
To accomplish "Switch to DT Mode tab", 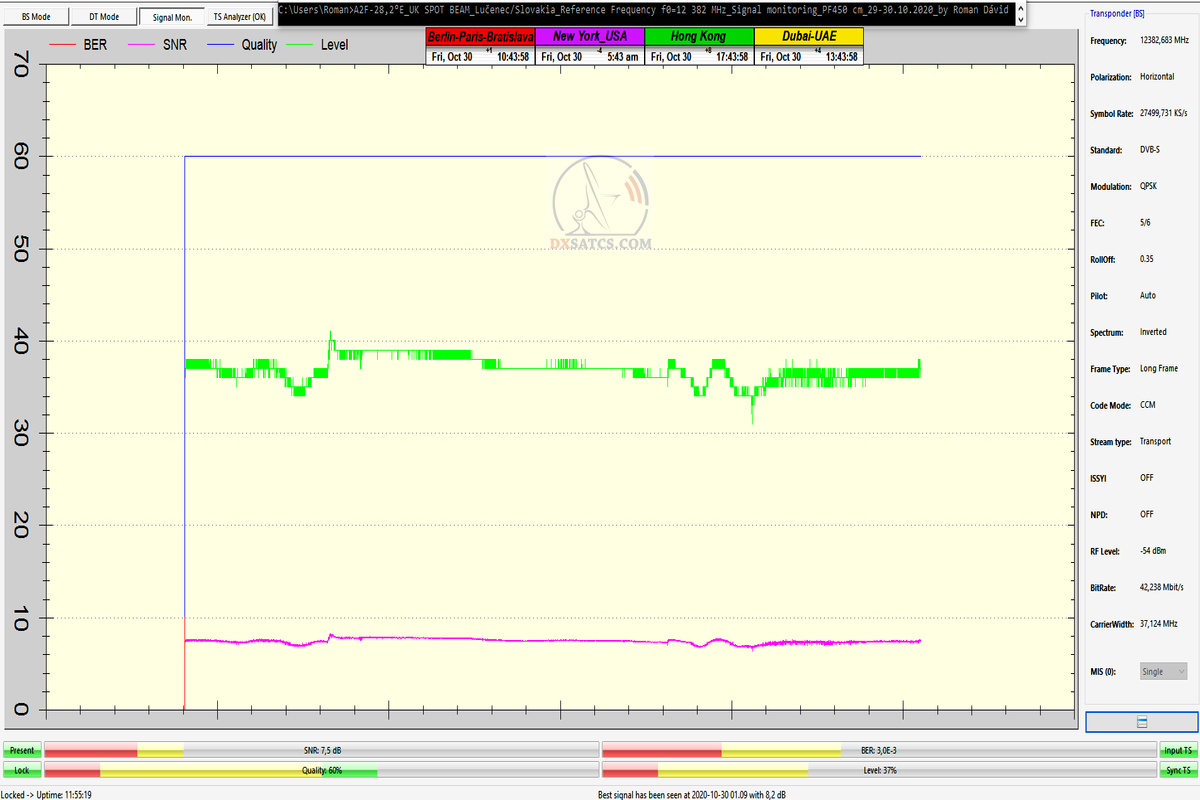I will tap(103, 17).
